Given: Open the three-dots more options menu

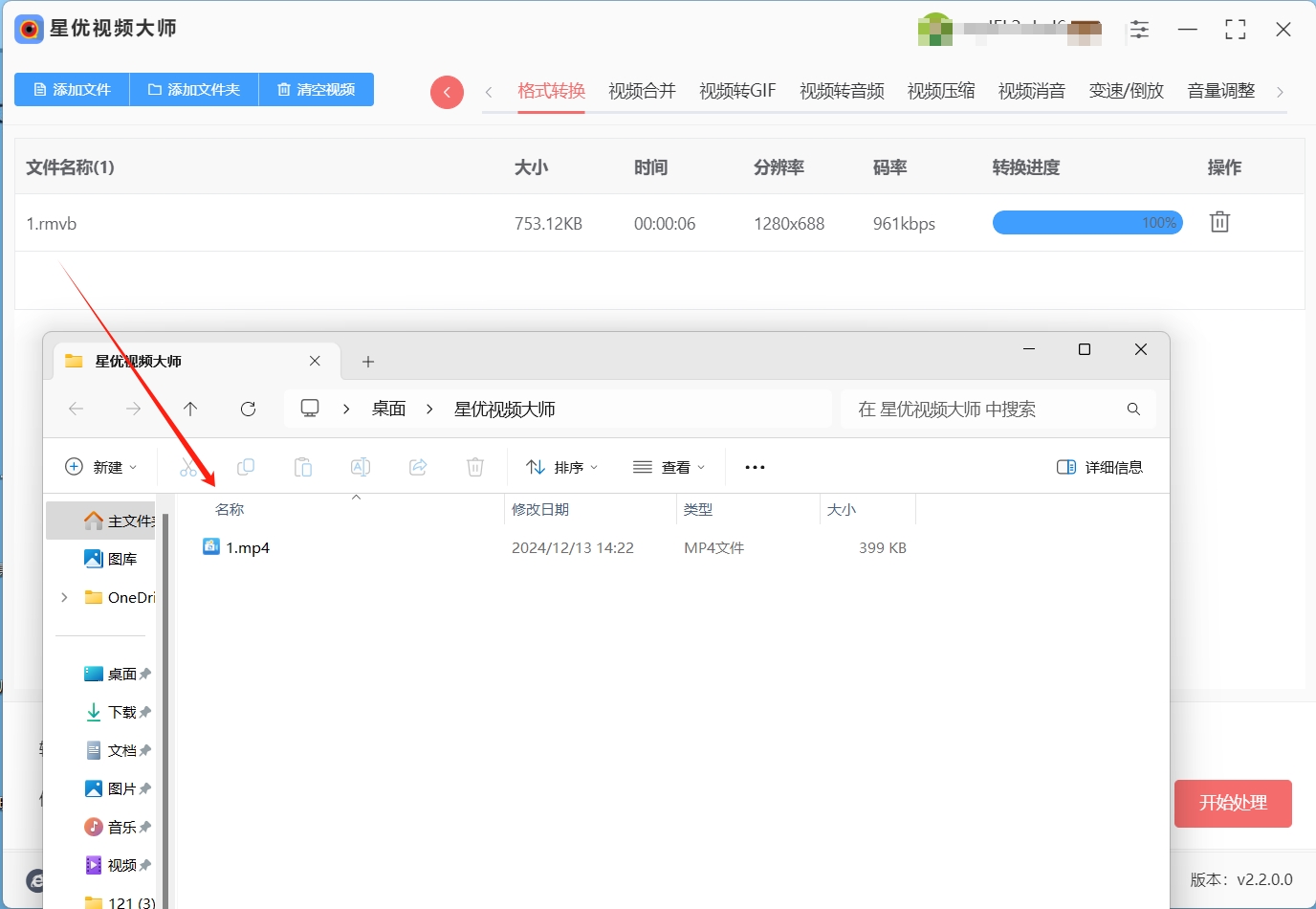Looking at the screenshot, I should point(755,467).
